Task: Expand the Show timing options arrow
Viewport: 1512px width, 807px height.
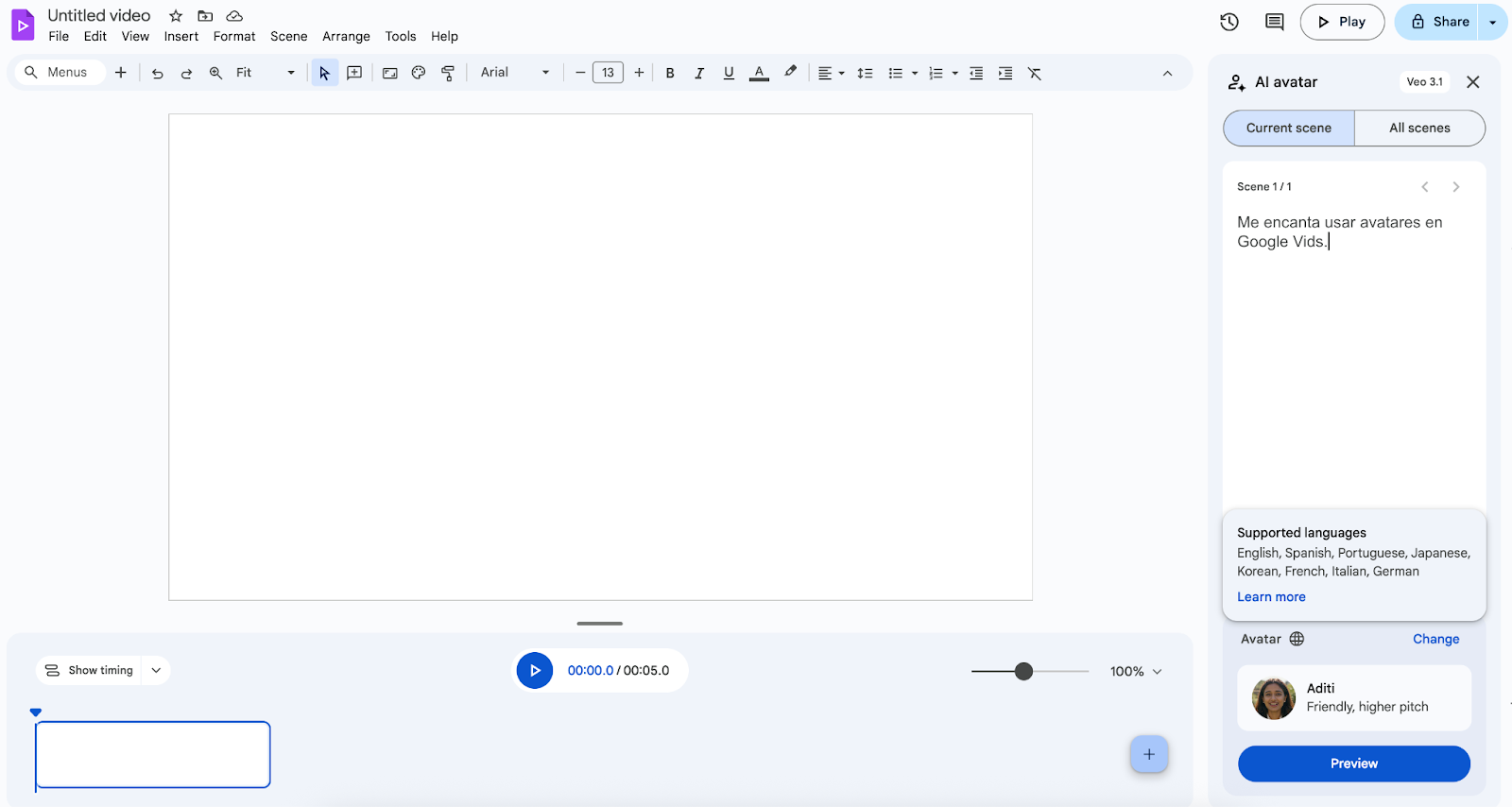Action: click(x=156, y=670)
